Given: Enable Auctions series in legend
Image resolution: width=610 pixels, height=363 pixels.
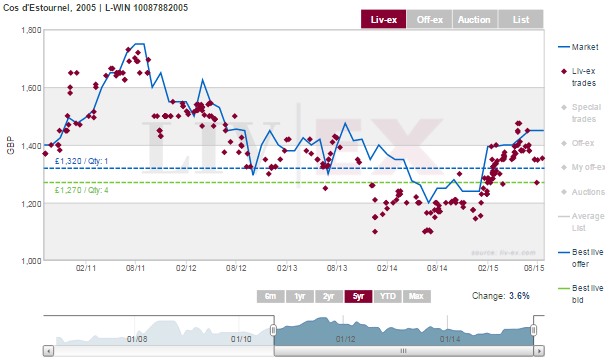Looking at the screenshot, I should 583,192.
